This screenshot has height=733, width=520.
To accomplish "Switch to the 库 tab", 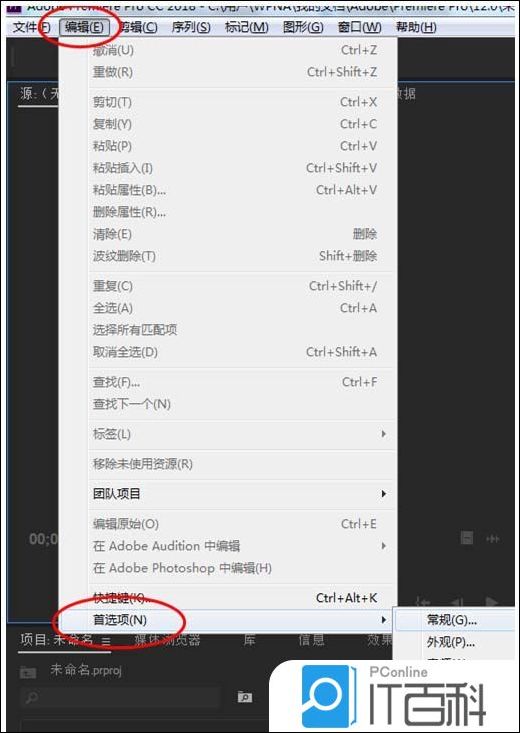I will pos(249,640).
